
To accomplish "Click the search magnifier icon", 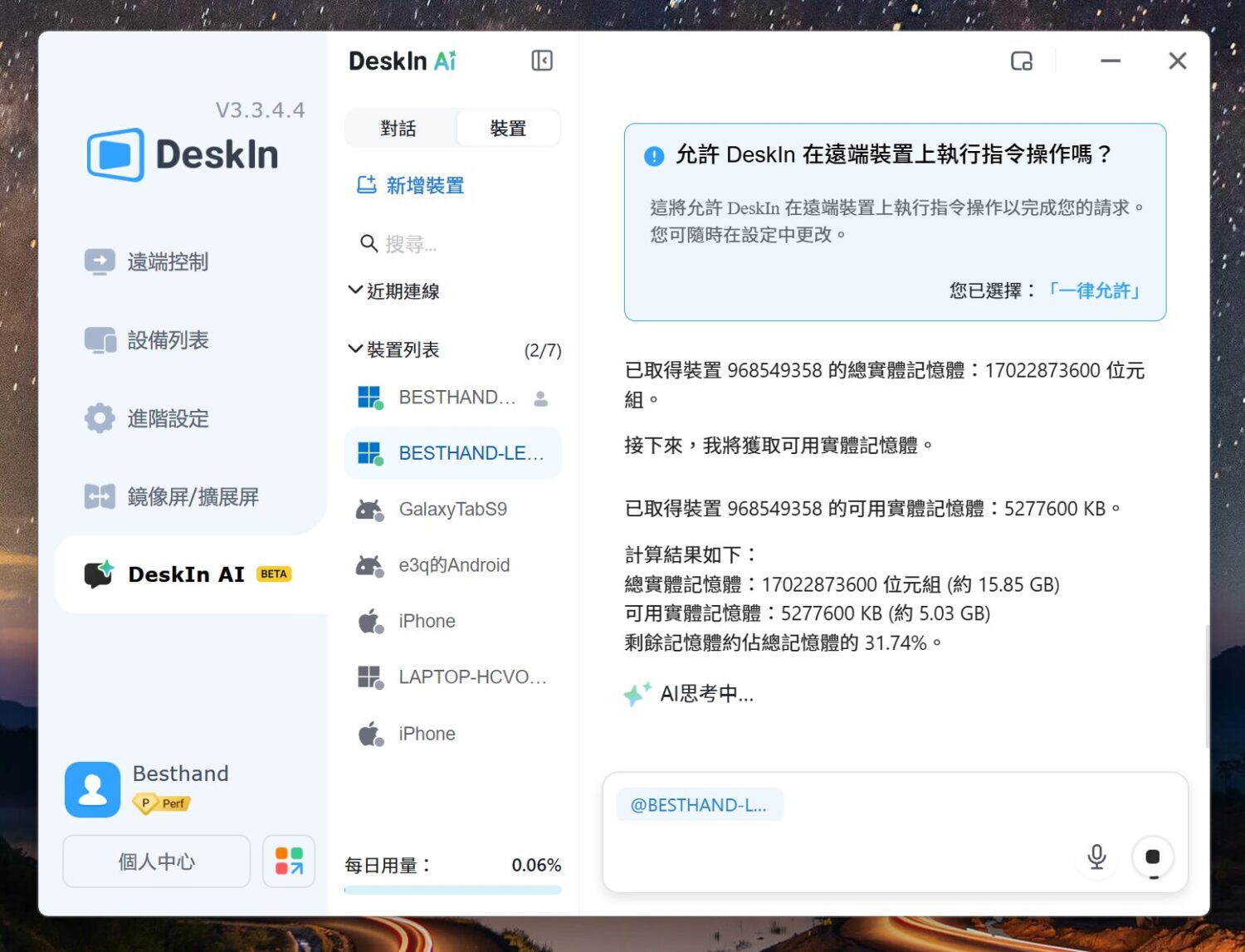I will [x=369, y=243].
